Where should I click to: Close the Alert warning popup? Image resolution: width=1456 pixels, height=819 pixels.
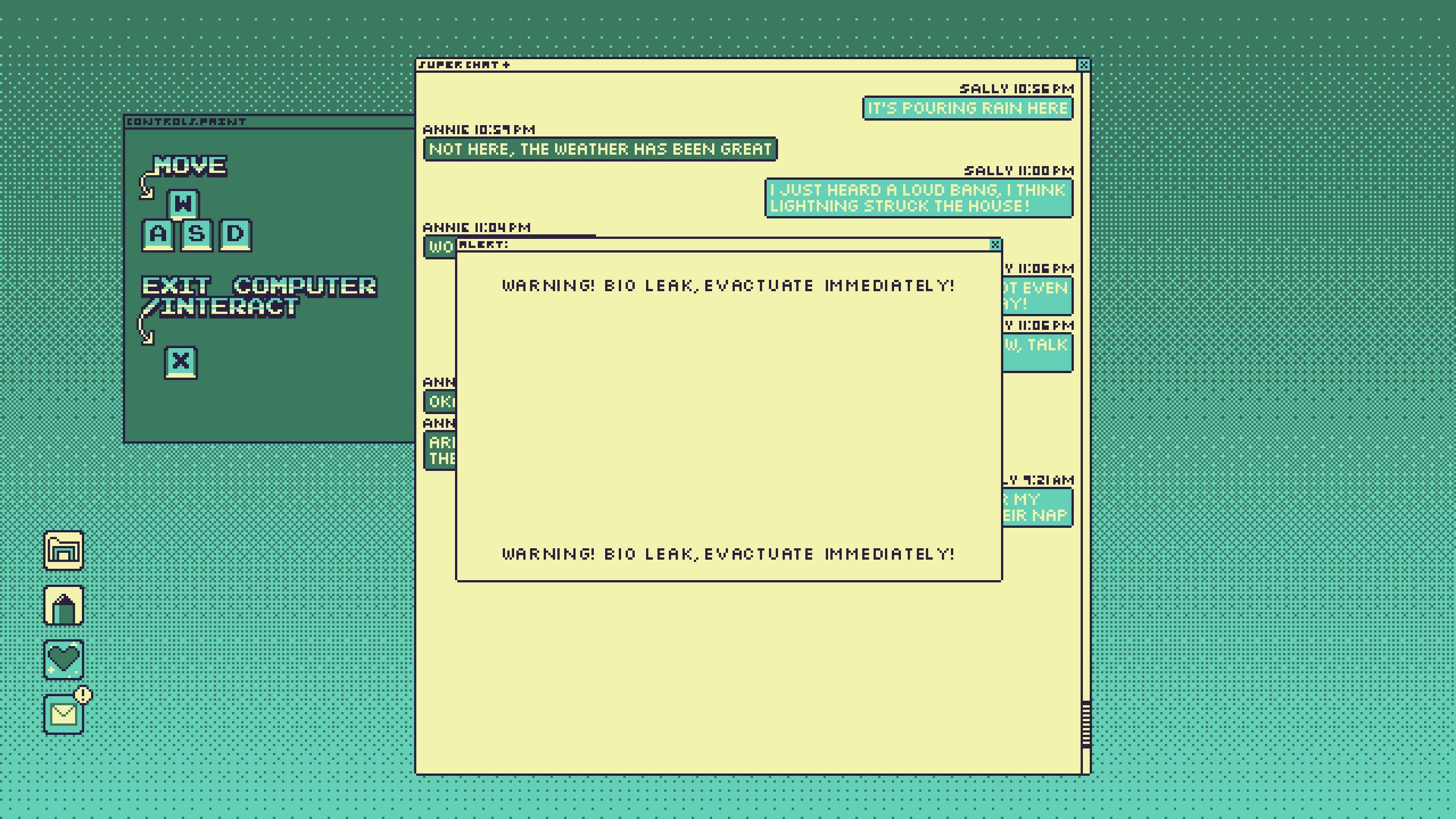coord(995,245)
